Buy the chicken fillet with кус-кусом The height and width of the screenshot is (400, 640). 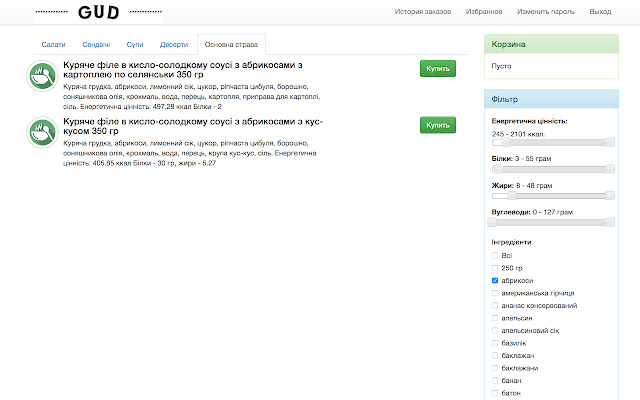pos(438,125)
